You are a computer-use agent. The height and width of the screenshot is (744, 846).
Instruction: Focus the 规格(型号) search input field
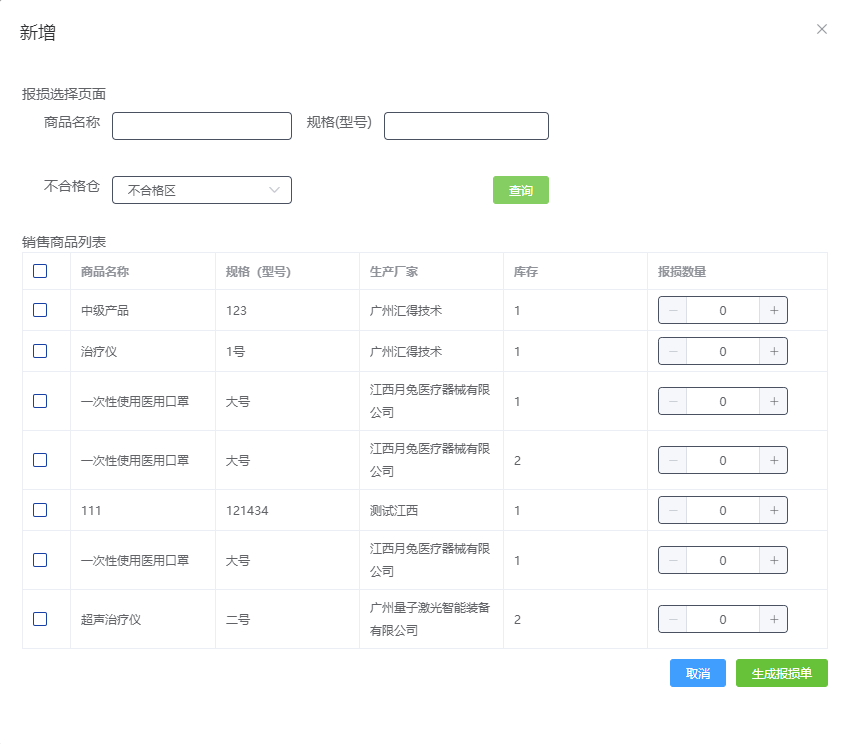(466, 126)
